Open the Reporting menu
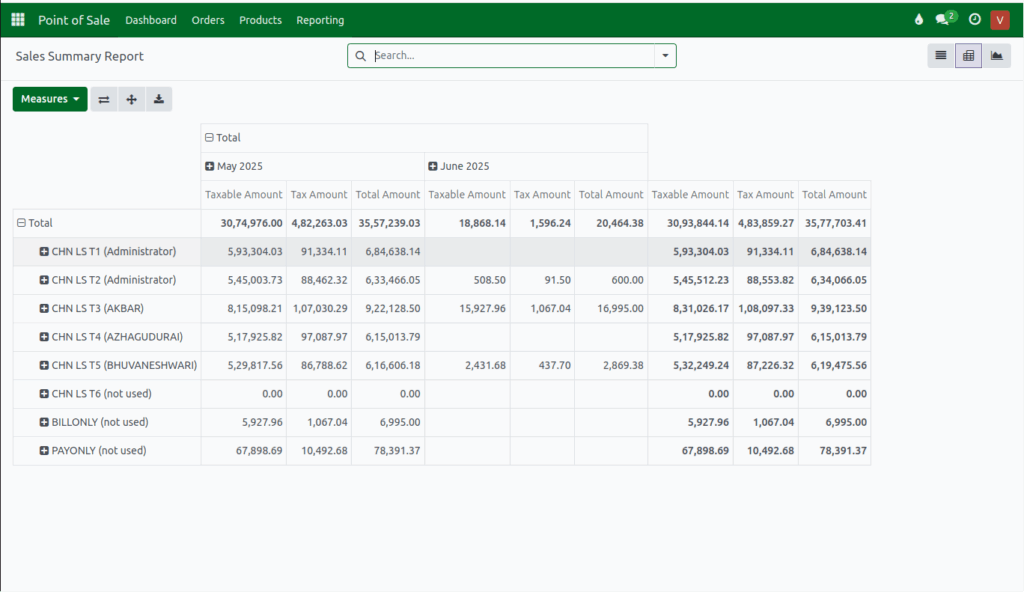Image resolution: width=1024 pixels, height=592 pixels. pos(320,19)
